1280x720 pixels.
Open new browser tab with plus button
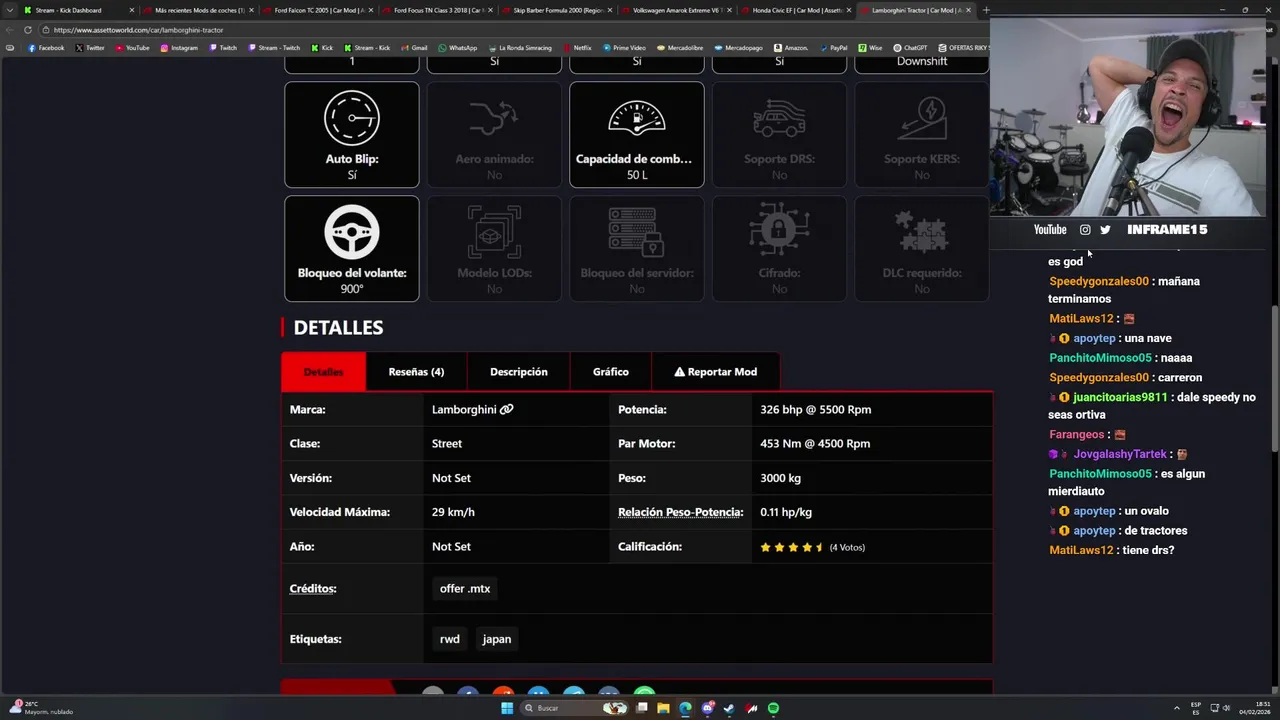coord(986,10)
